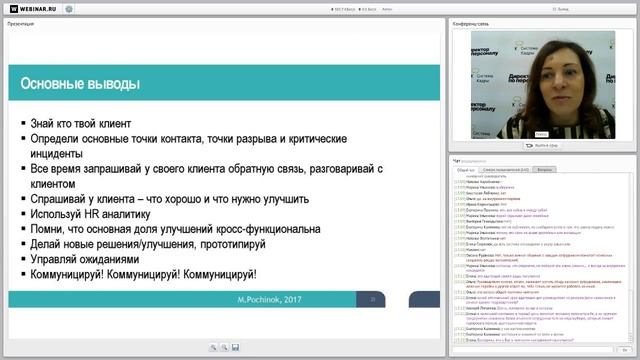Switch to the general chat tab

tap(465, 169)
